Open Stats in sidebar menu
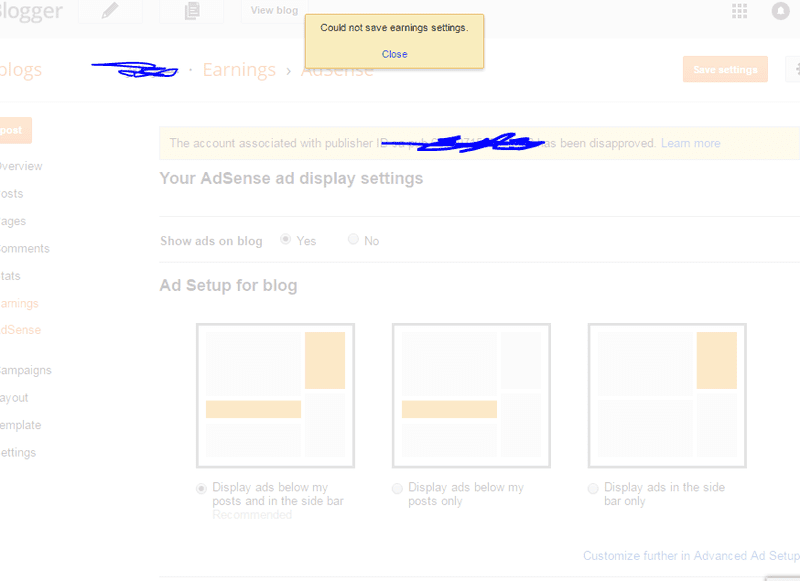Viewport: 800px width, 581px height. [10, 276]
